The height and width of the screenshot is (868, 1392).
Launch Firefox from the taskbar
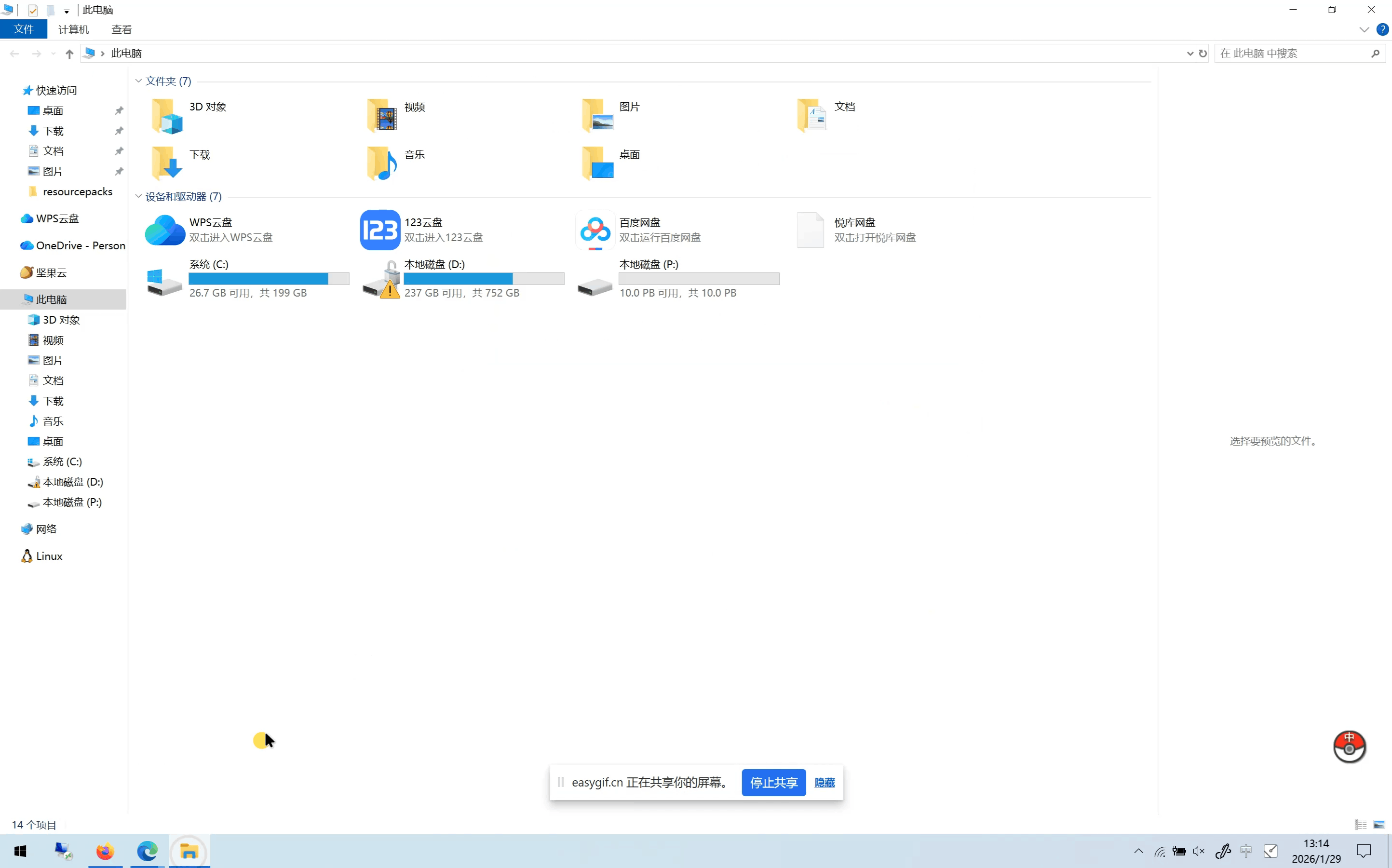pos(105,851)
